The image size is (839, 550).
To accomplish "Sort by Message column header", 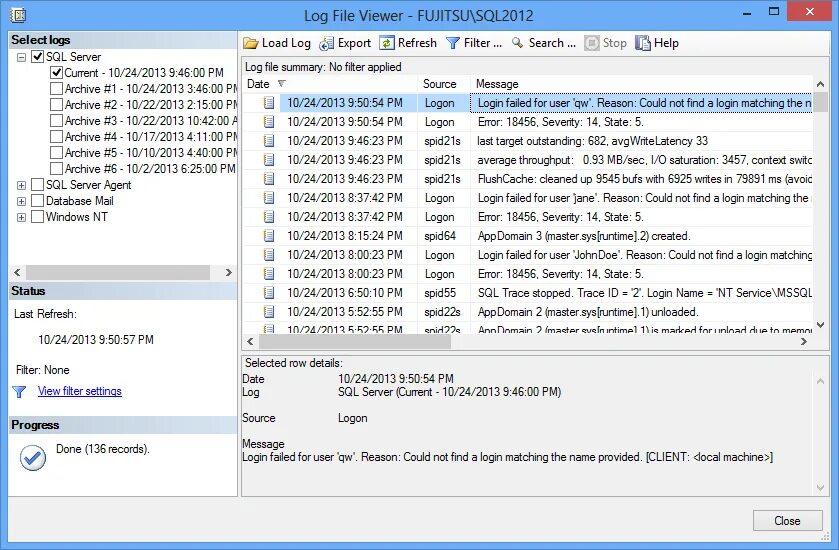I will click(641, 84).
